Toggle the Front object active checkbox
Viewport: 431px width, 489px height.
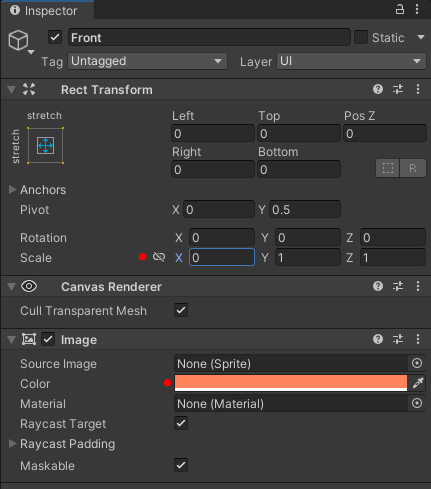coord(55,37)
